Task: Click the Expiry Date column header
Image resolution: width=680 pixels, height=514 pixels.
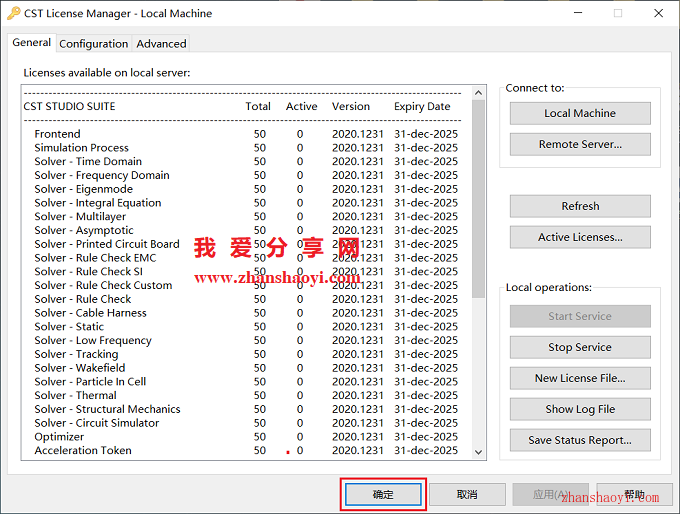Action: (x=422, y=107)
